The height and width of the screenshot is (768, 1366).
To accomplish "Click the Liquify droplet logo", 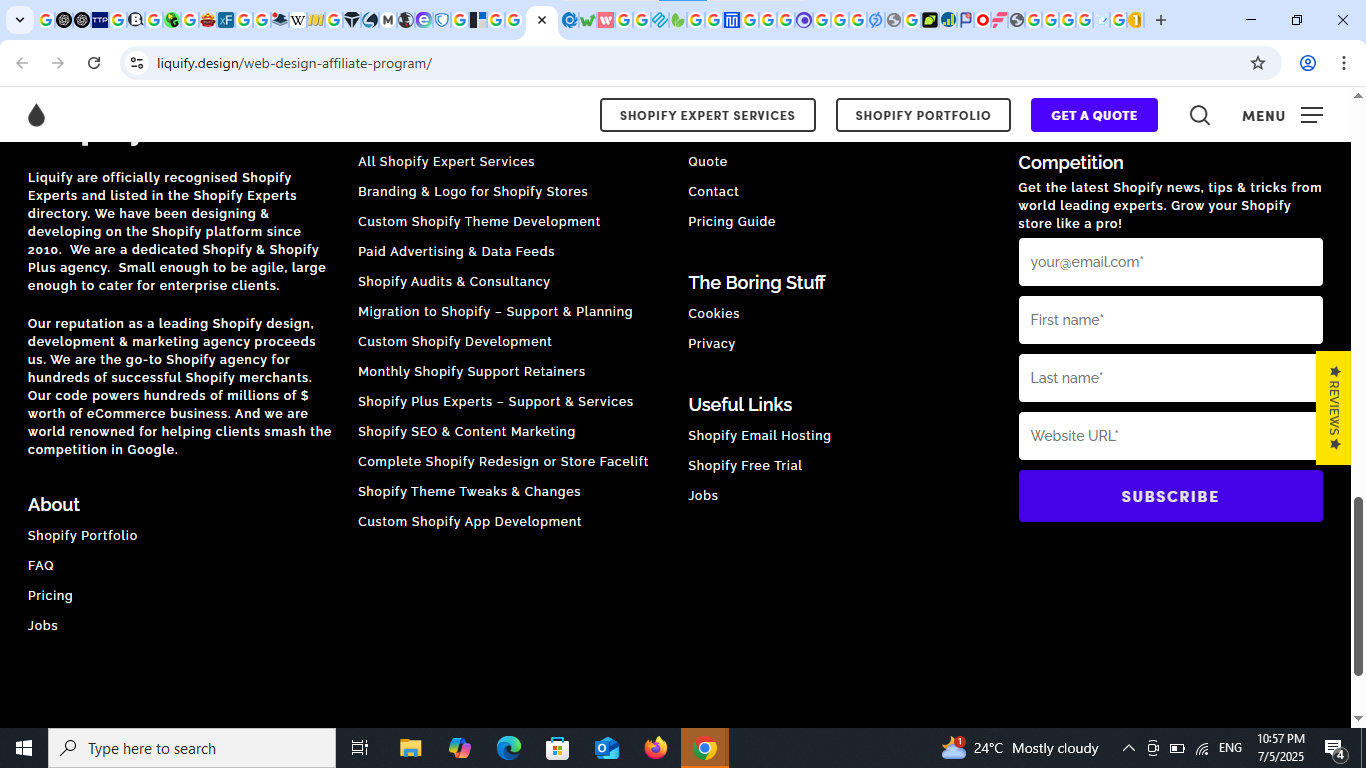I will tap(37, 115).
